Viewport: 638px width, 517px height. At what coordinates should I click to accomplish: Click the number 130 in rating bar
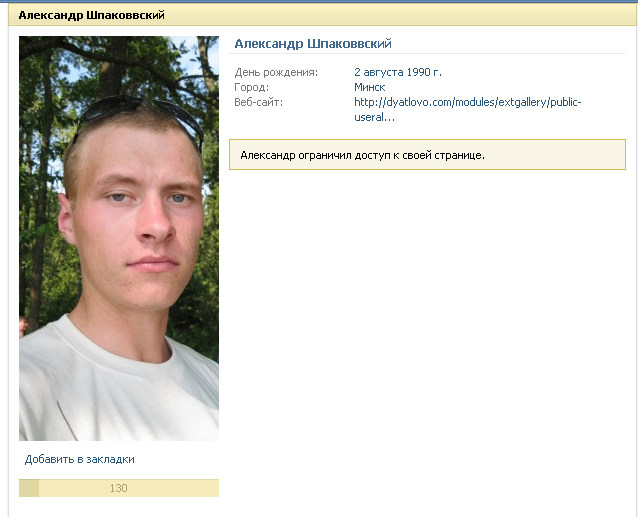click(118, 488)
